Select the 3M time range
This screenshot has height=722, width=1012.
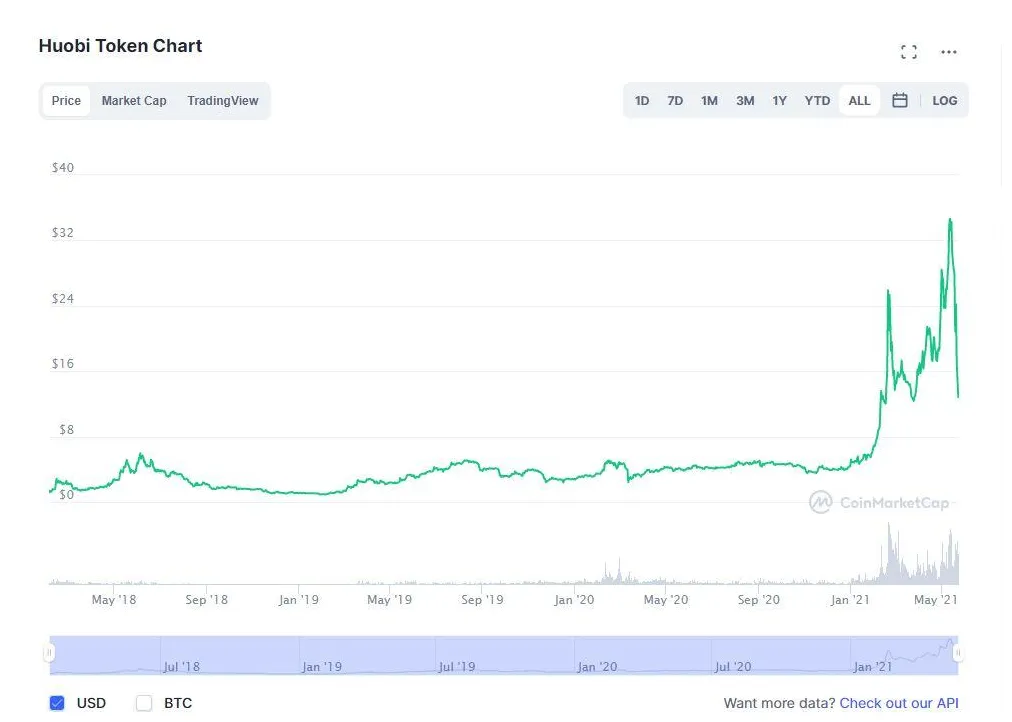coord(744,100)
